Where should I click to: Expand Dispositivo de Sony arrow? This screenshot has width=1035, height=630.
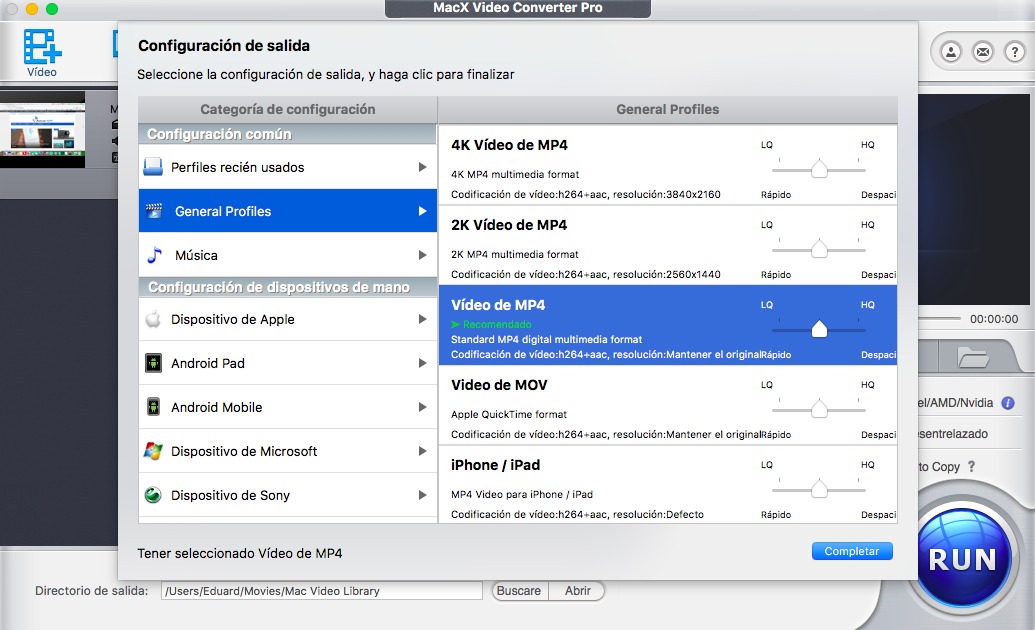(x=422, y=495)
